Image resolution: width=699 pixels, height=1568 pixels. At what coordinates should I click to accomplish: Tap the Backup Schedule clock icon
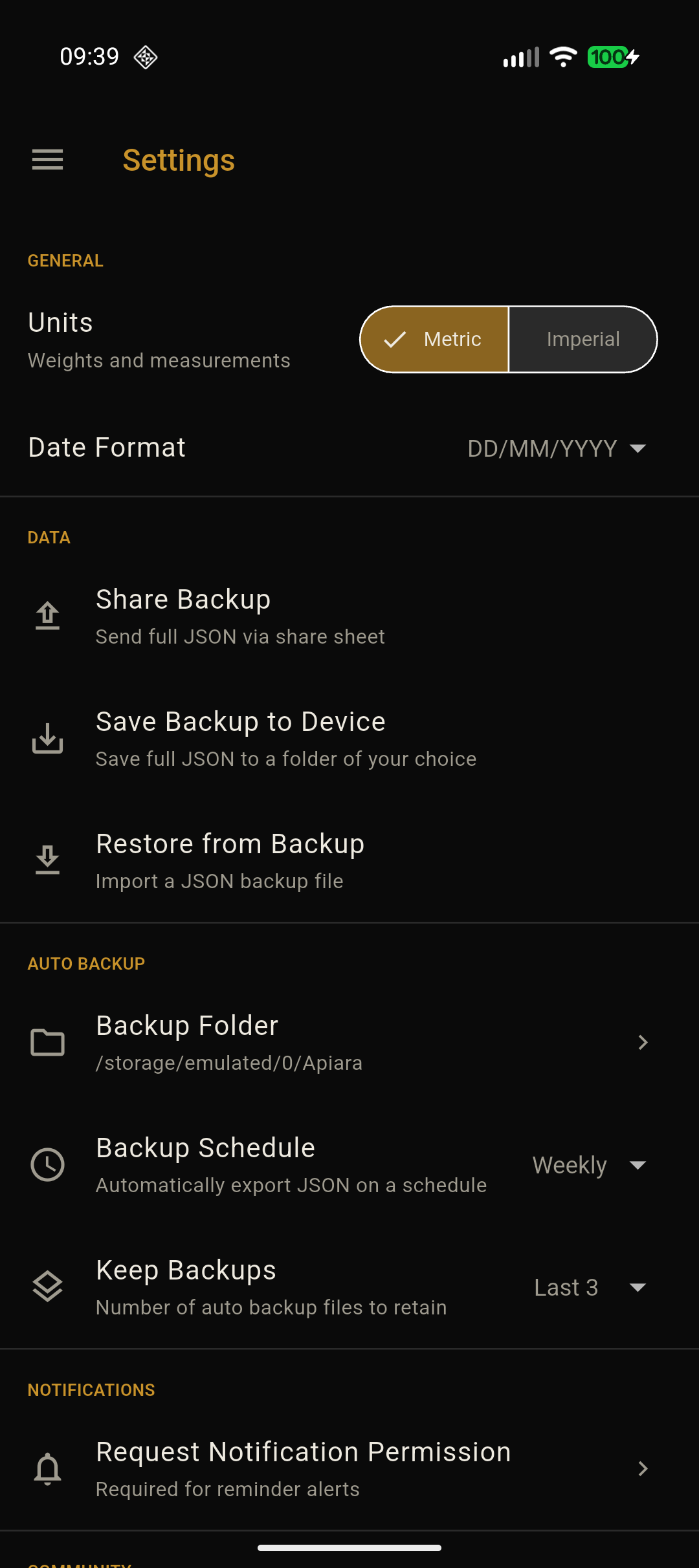[x=48, y=1164]
